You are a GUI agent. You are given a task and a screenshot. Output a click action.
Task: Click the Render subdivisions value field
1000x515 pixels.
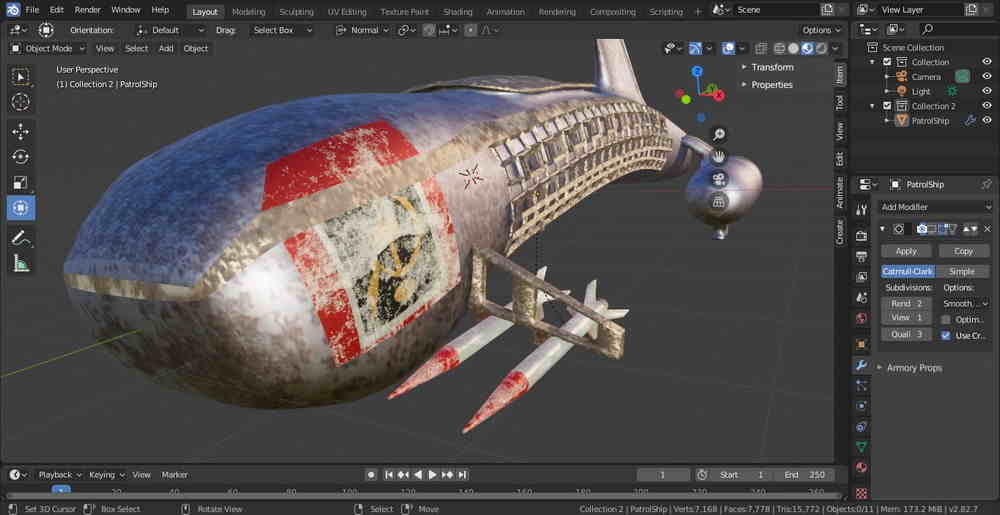(x=906, y=303)
